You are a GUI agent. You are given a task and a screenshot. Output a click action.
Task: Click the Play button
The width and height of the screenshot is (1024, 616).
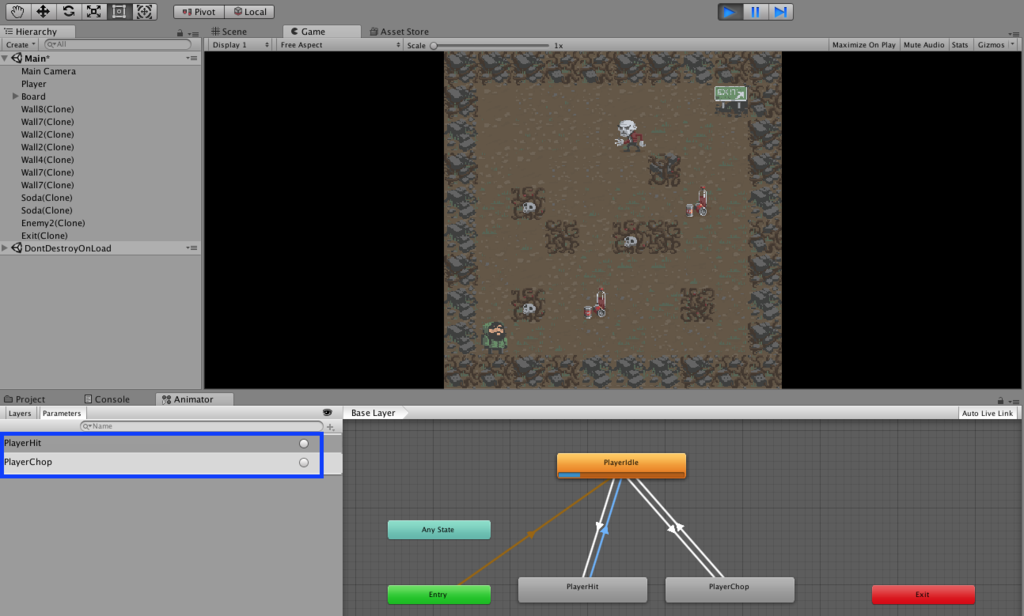click(x=729, y=12)
